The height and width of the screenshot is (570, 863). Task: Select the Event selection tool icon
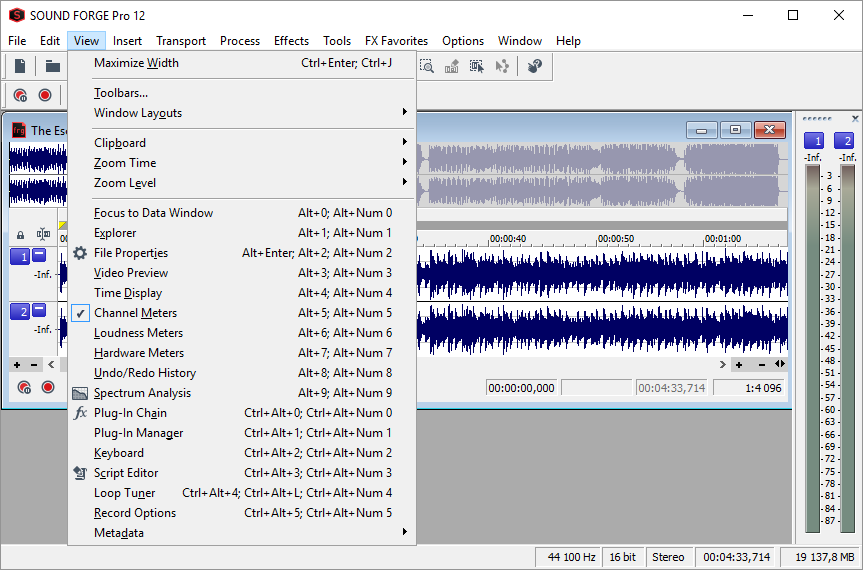[477, 66]
